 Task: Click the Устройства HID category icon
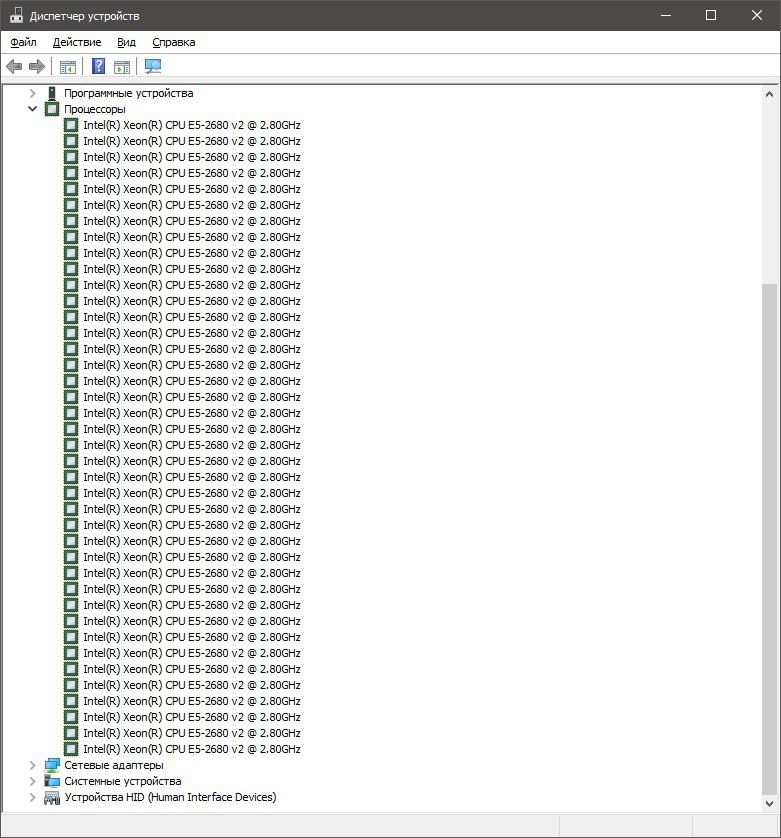tap(52, 798)
